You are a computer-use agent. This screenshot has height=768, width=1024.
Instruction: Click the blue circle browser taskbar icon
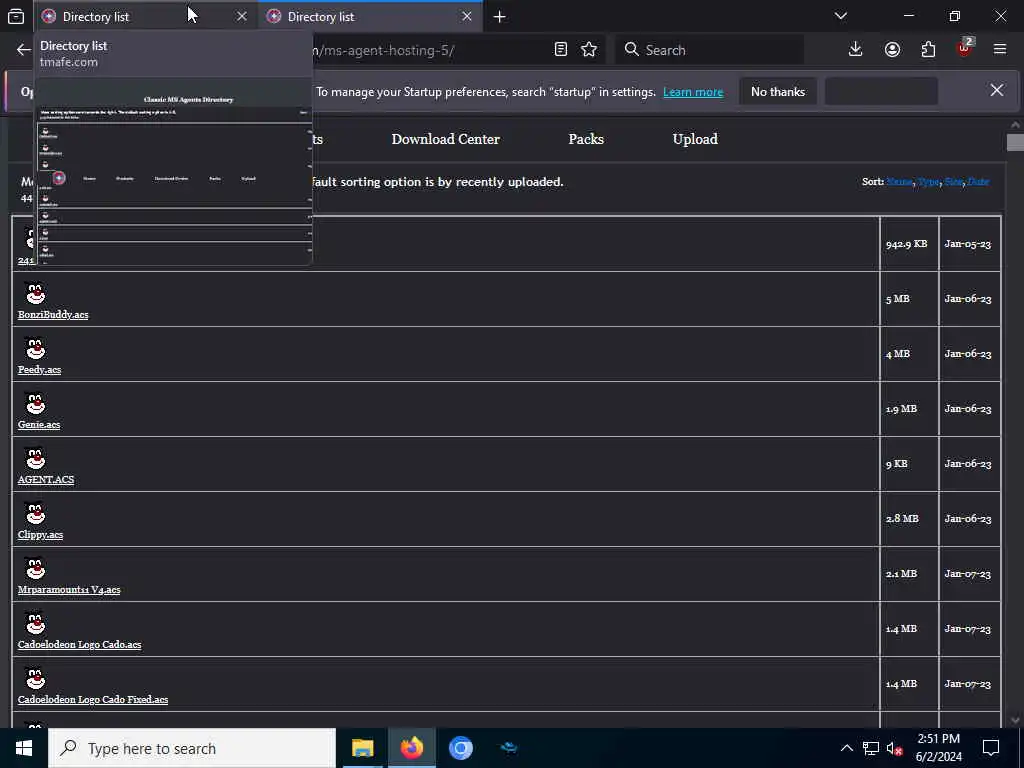[460, 748]
